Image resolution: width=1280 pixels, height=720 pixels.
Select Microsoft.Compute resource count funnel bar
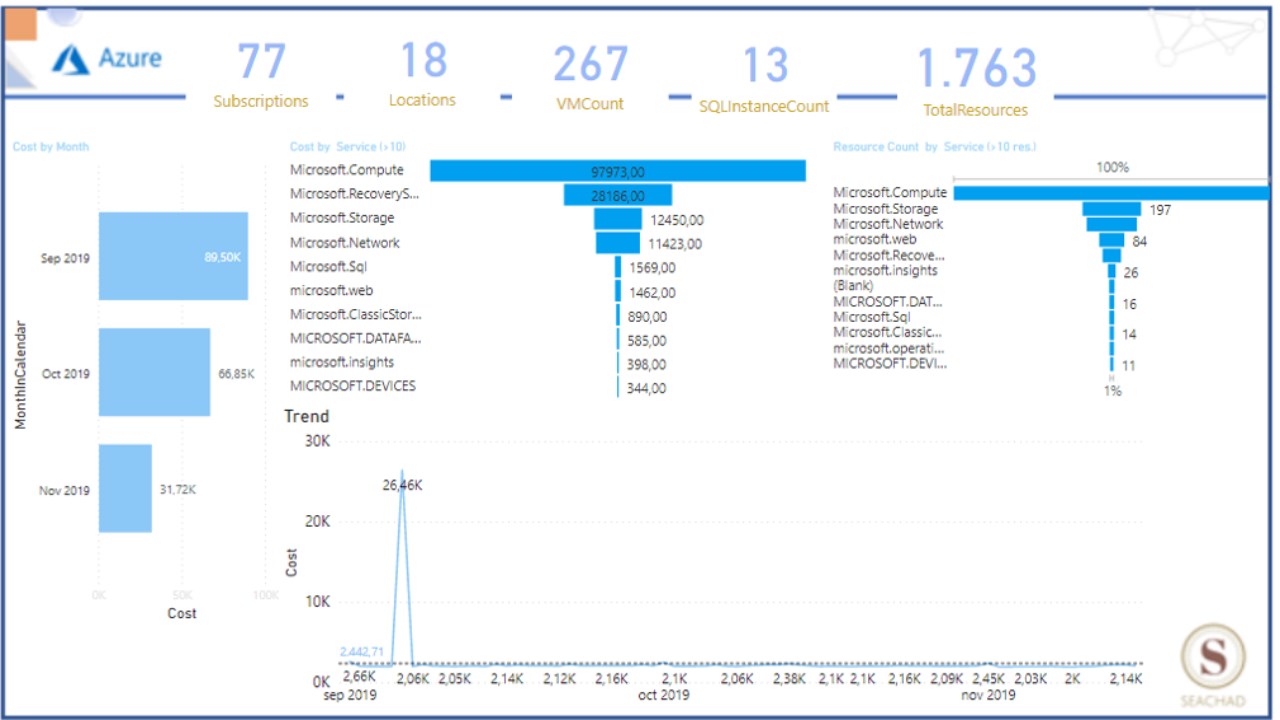click(x=1111, y=193)
